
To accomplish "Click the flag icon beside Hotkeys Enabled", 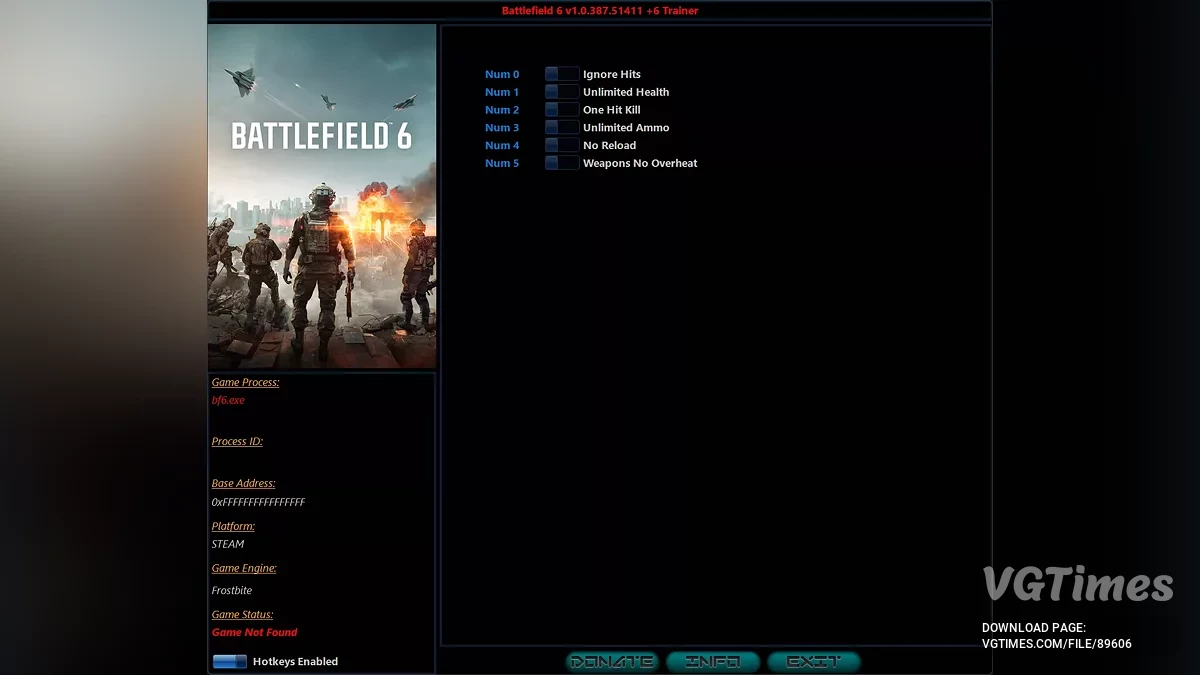I will click(230, 661).
